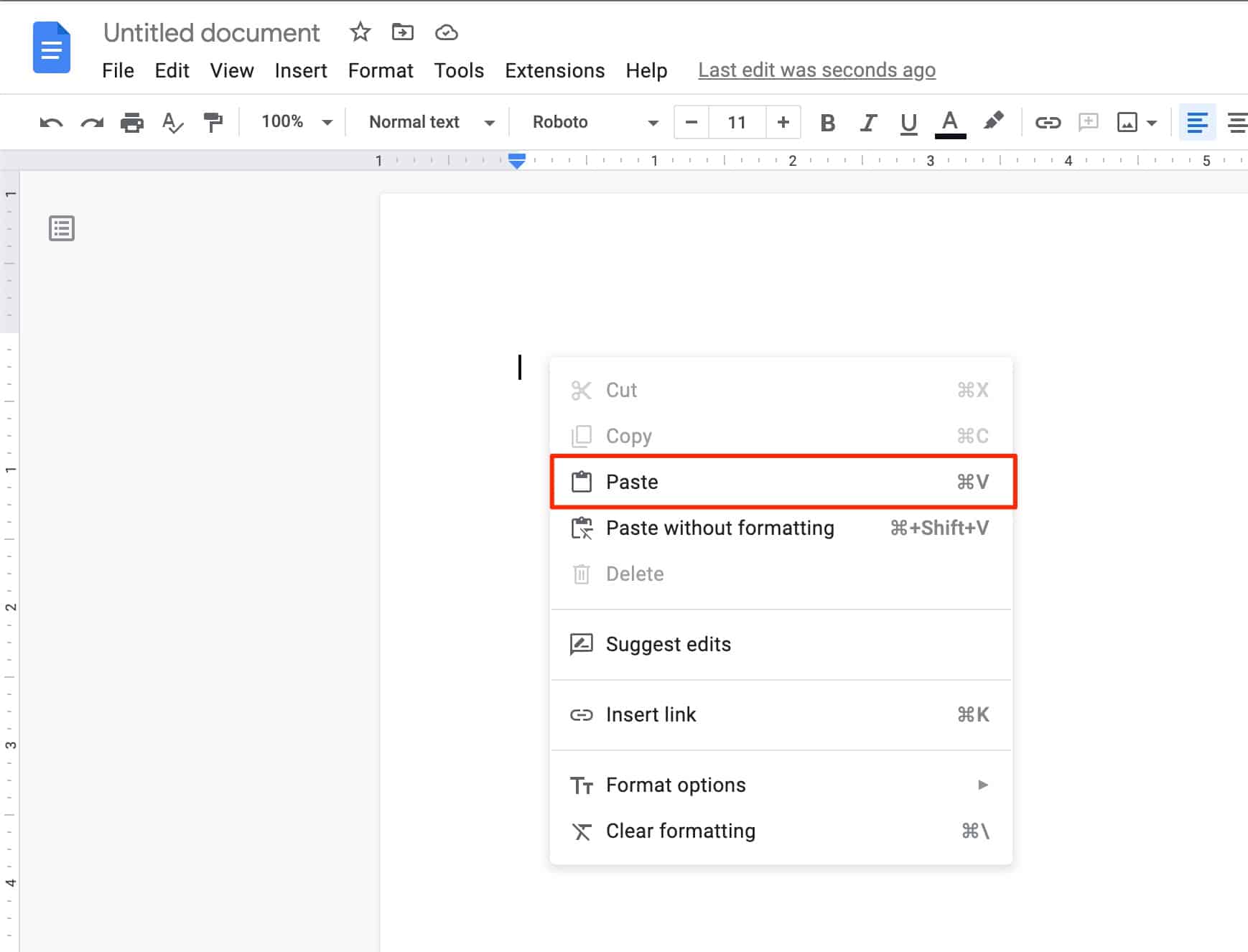
Task: Open the Format menu
Action: pos(381,70)
